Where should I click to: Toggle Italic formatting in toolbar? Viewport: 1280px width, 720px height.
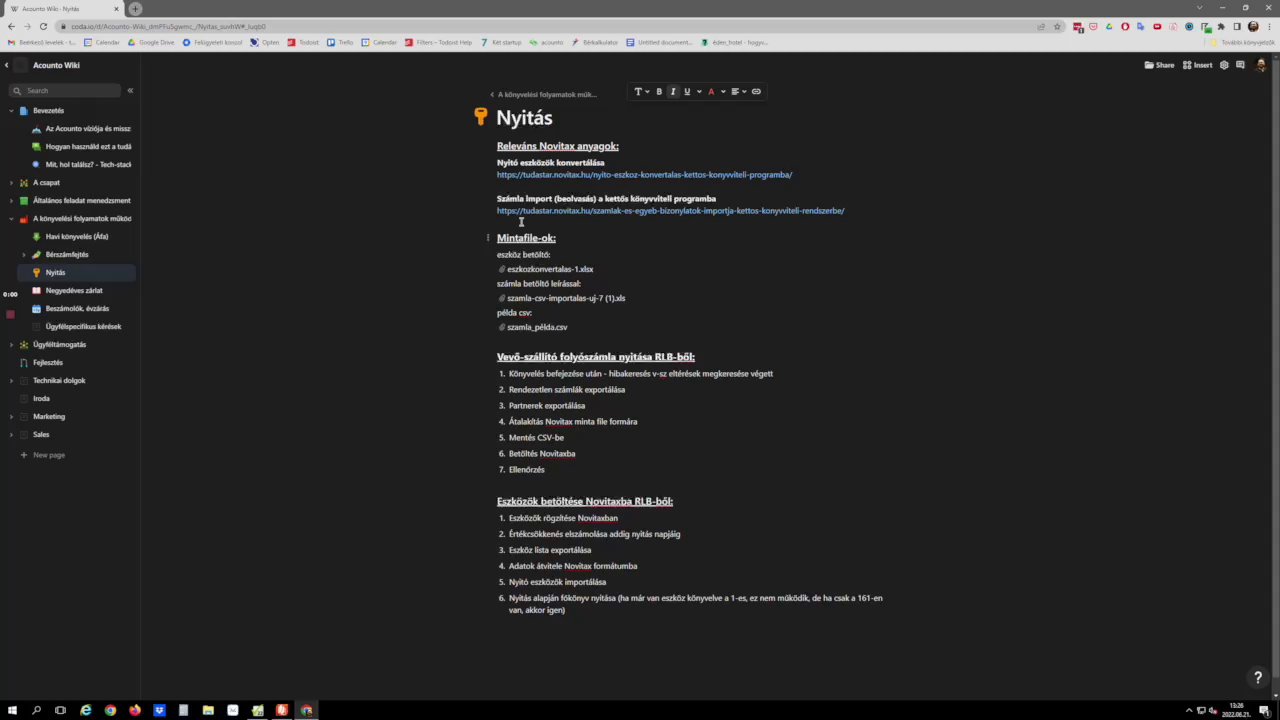(x=672, y=92)
